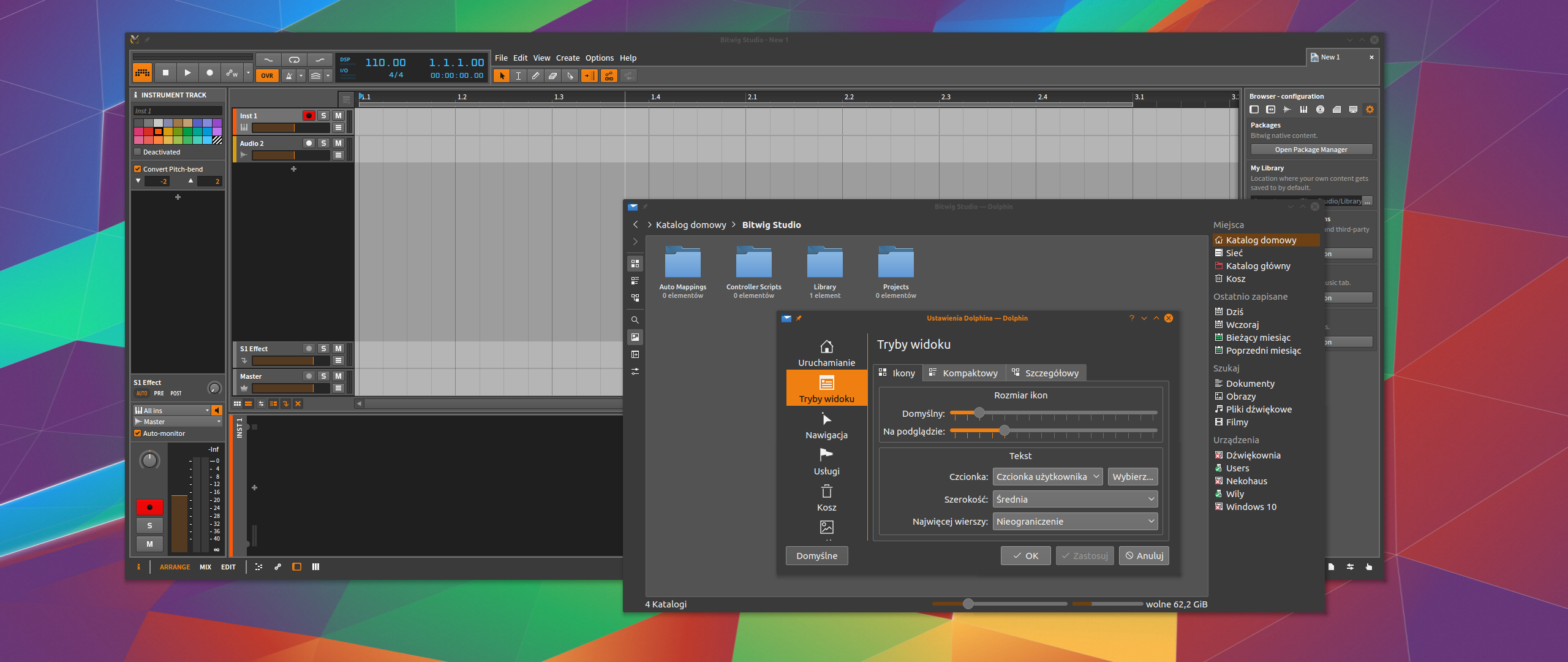1568x662 pixels.
Task: Switch to the Szczegółowy tab
Action: pyautogui.click(x=1045, y=373)
